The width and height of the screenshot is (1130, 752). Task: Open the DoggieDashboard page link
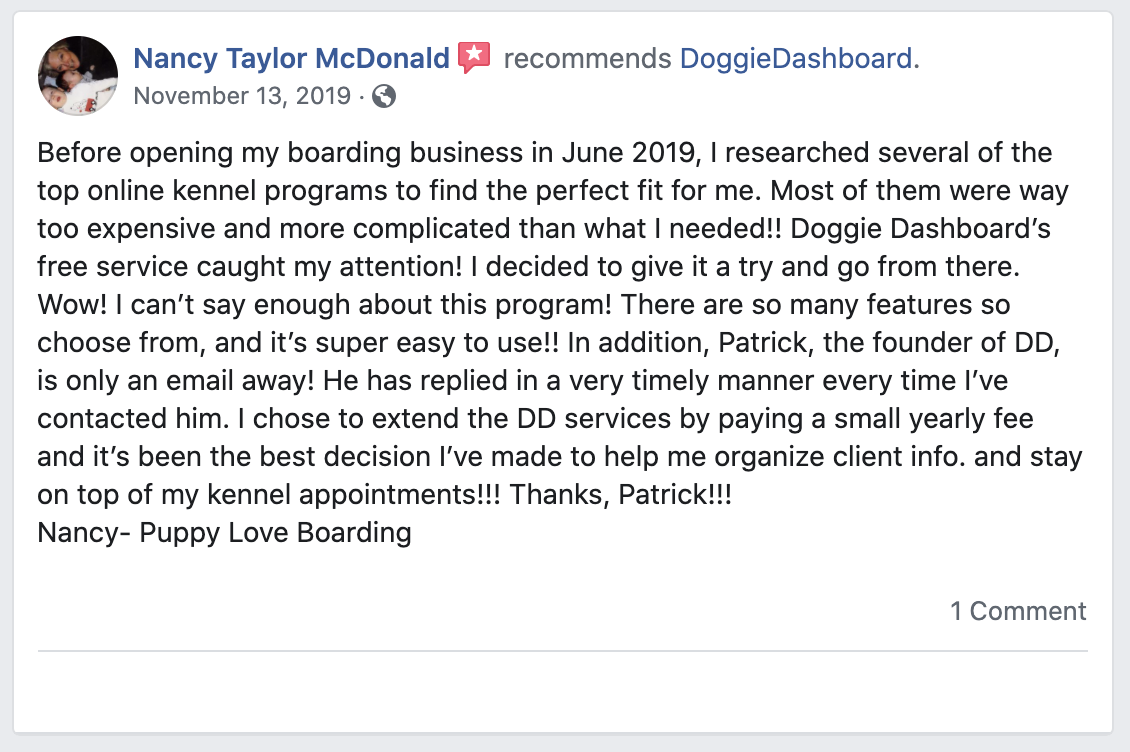pyautogui.click(x=796, y=58)
